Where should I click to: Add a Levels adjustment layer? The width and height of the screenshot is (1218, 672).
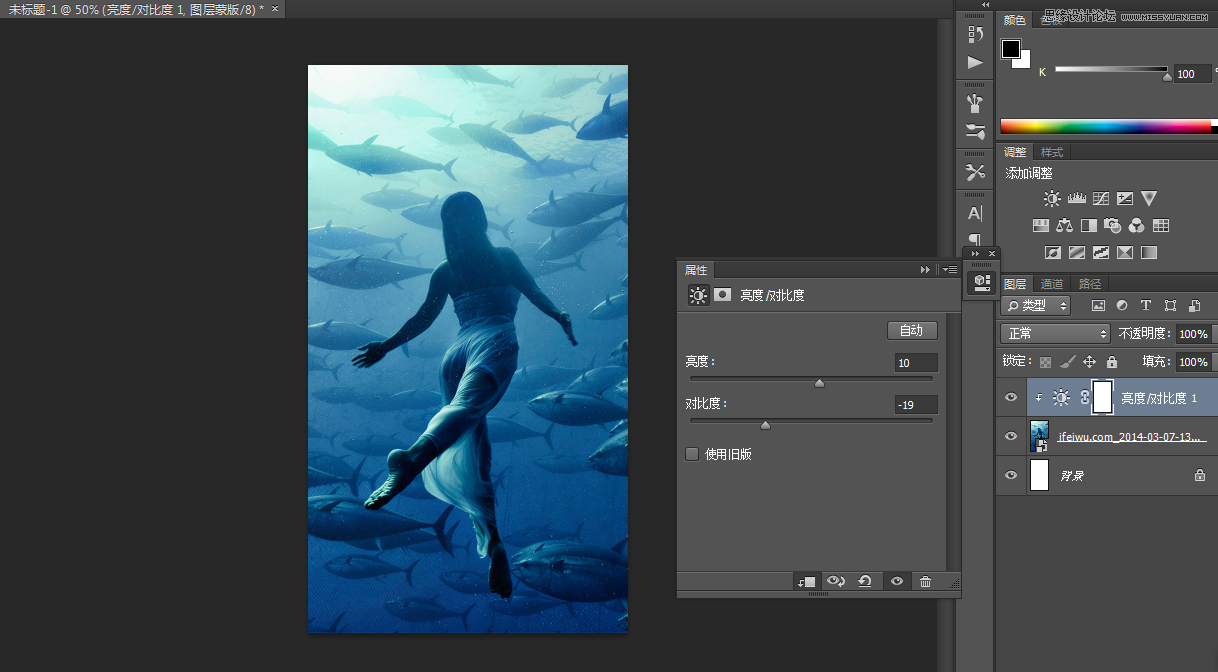[x=1077, y=199]
